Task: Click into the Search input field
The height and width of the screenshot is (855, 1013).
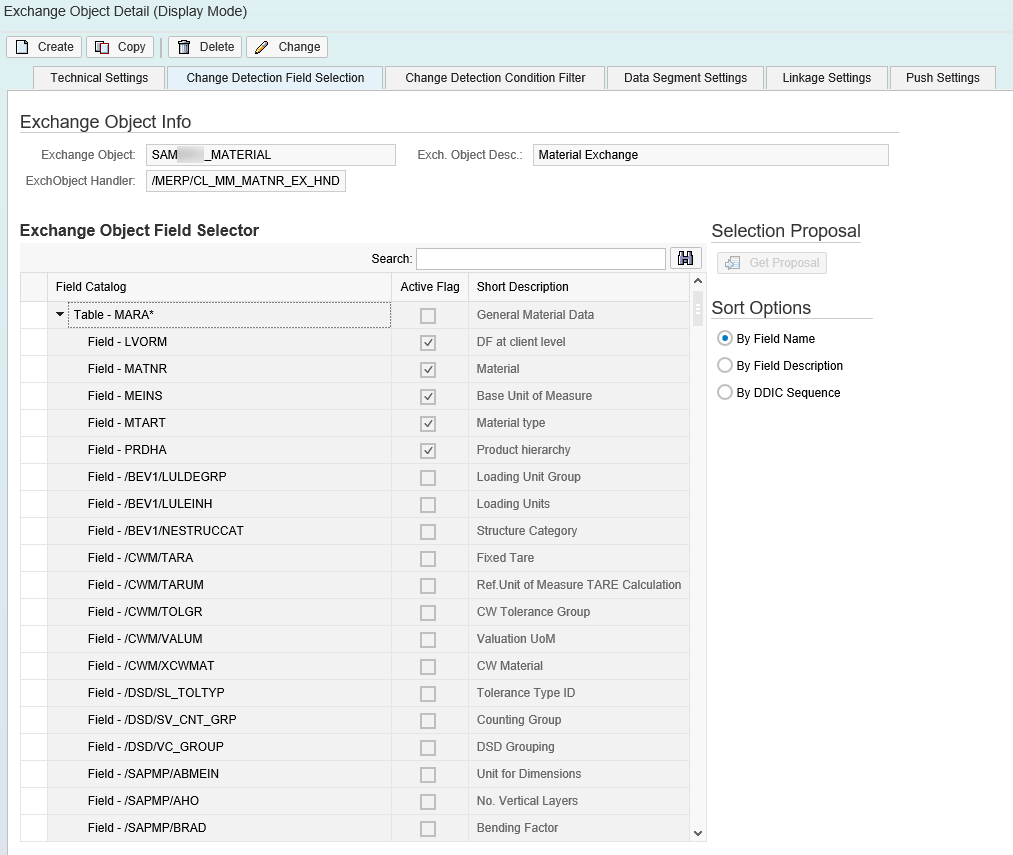Action: click(541, 259)
